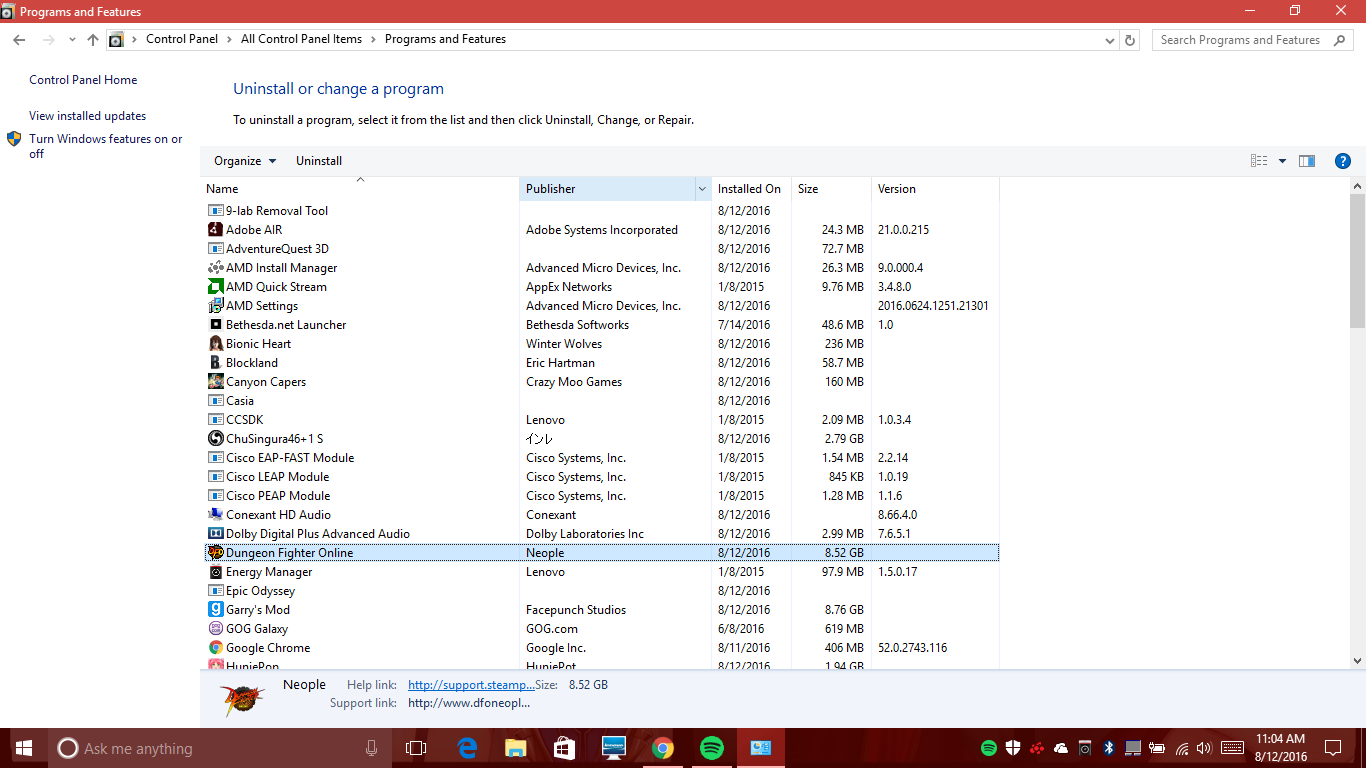Viewport: 1366px width, 768px height.
Task: Click the Refresh button in address bar
Action: click(x=1130, y=40)
